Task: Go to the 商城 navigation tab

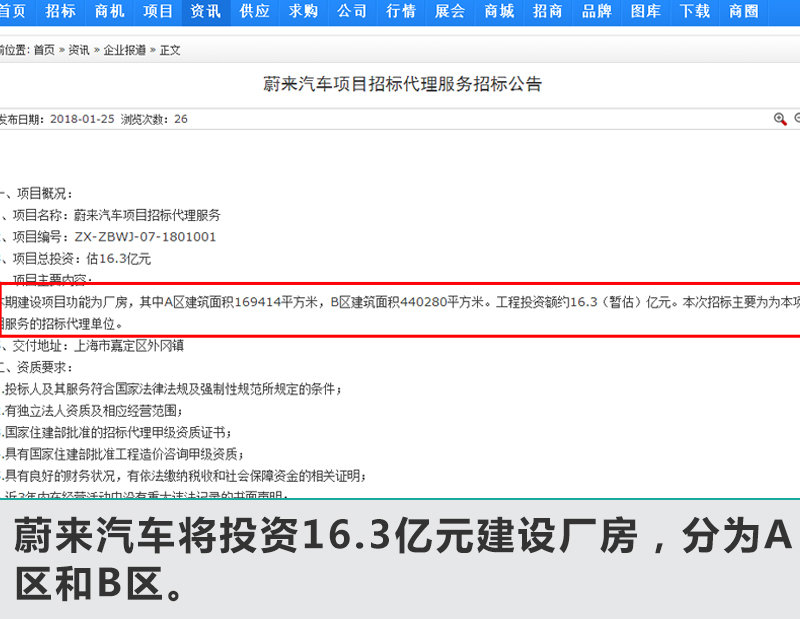Action: tap(498, 11)
